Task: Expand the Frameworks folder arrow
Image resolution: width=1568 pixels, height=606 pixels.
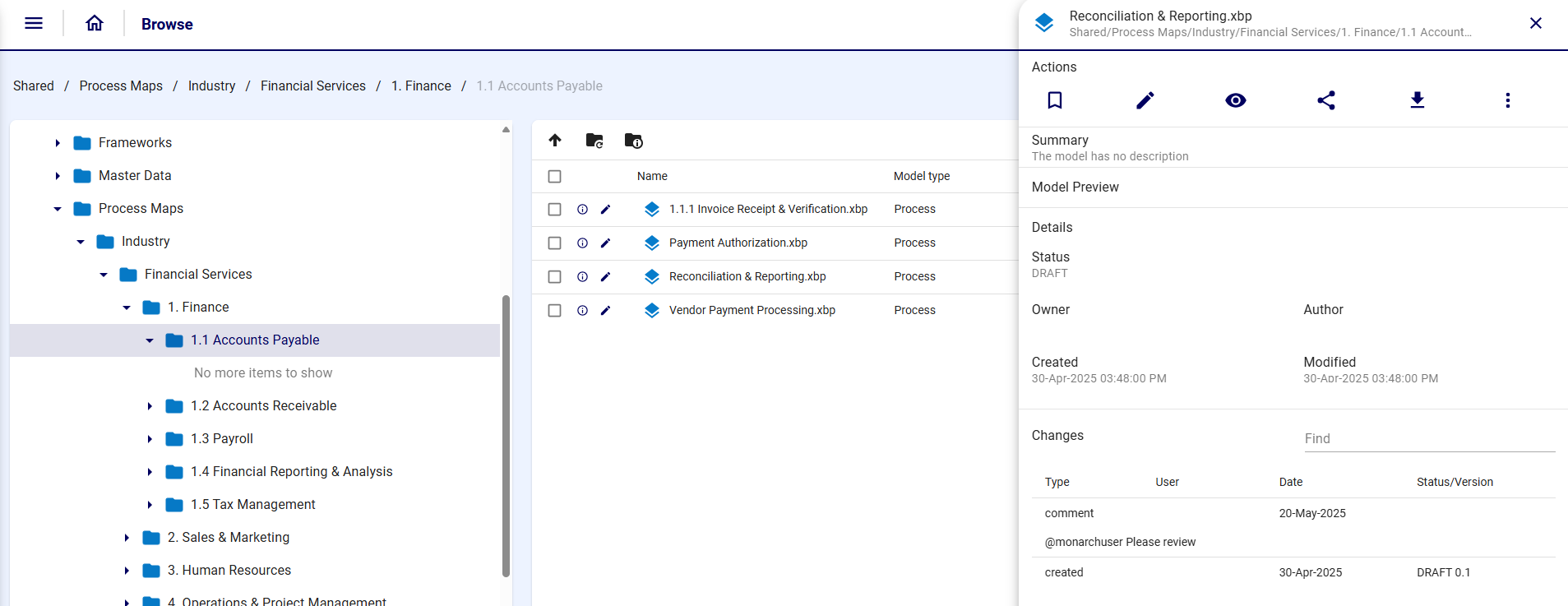Action: [x=58, y=143]
